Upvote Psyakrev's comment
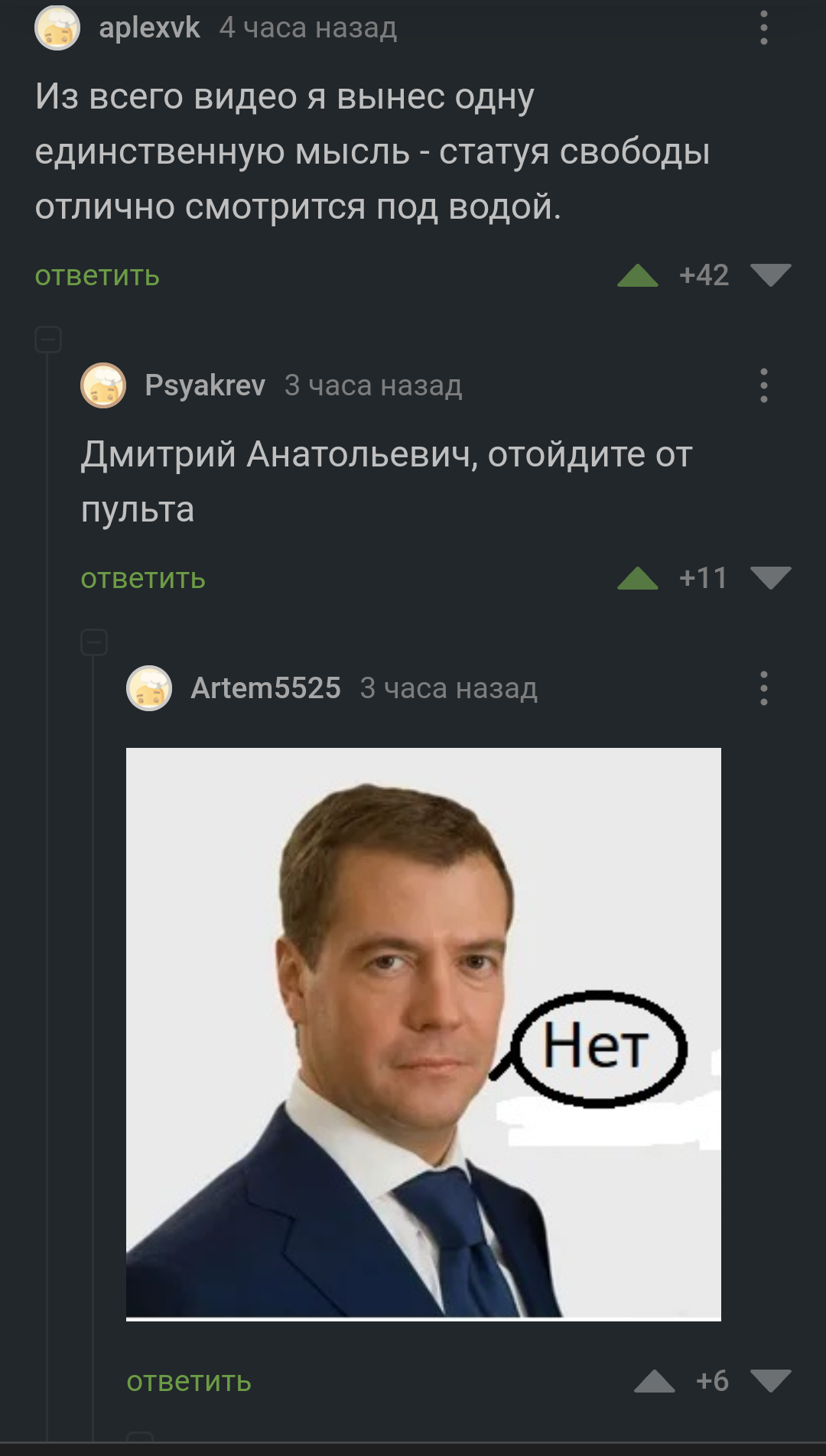The height and width of the screenshot is (1456, 826). click(x=638, y=578)
